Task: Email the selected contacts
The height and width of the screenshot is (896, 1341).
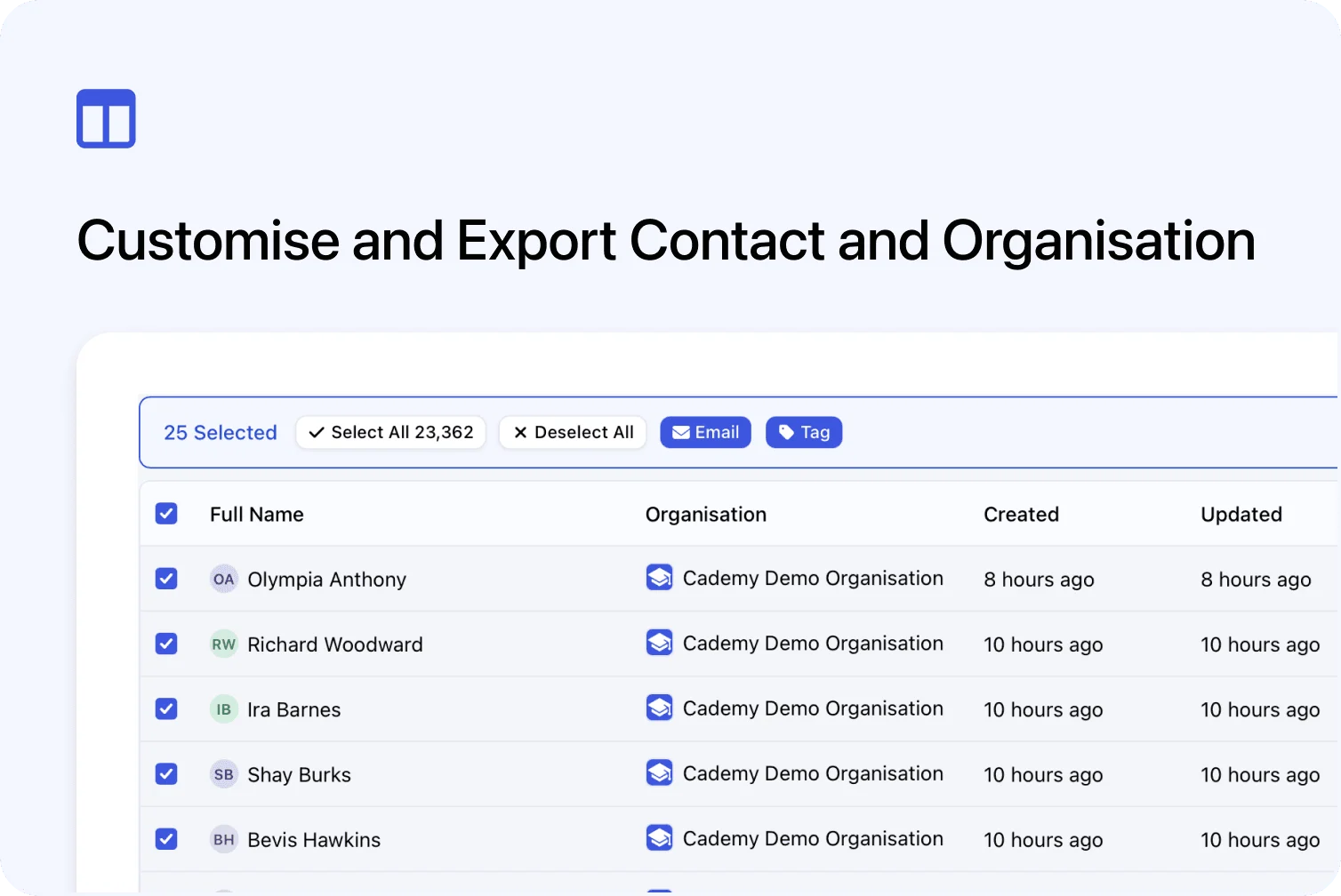Action: (705, 433)
